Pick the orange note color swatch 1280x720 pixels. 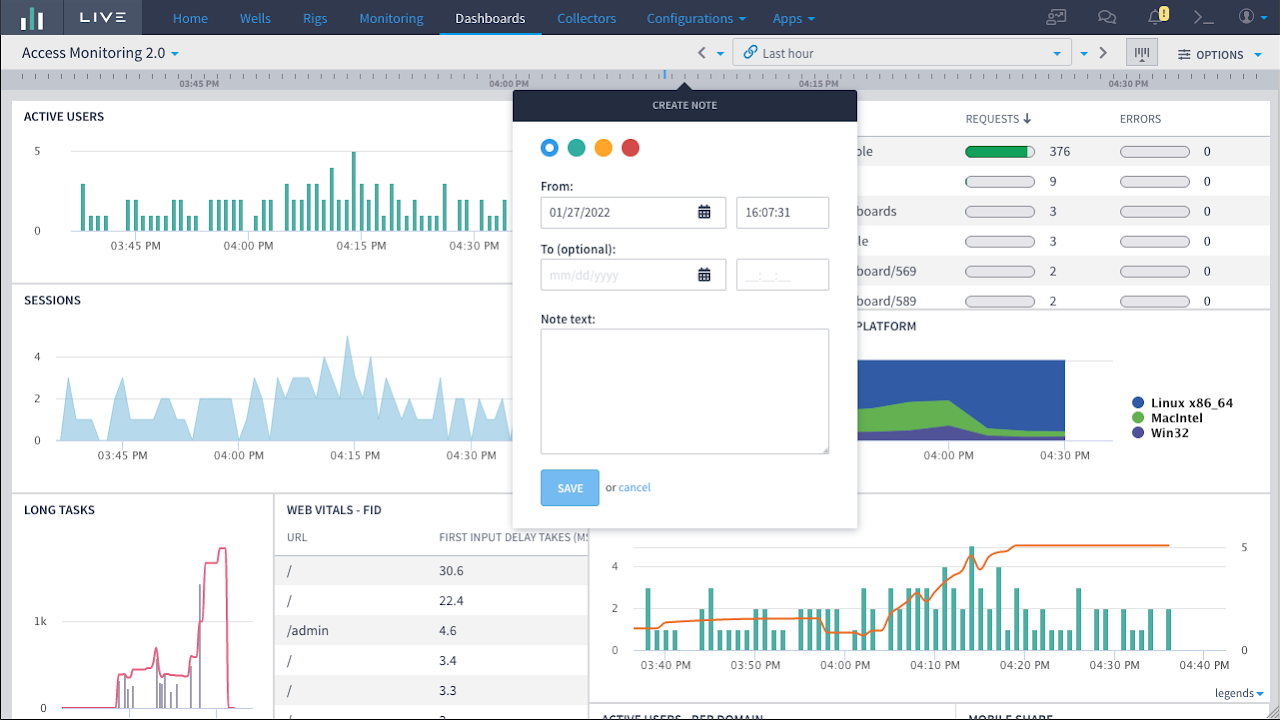603,148
